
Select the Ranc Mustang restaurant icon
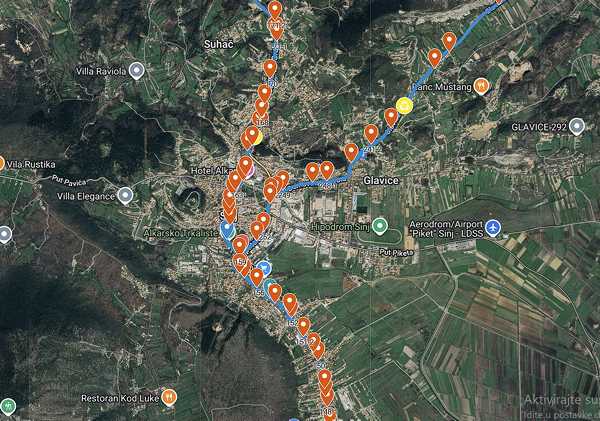click(x=481, y=86)
